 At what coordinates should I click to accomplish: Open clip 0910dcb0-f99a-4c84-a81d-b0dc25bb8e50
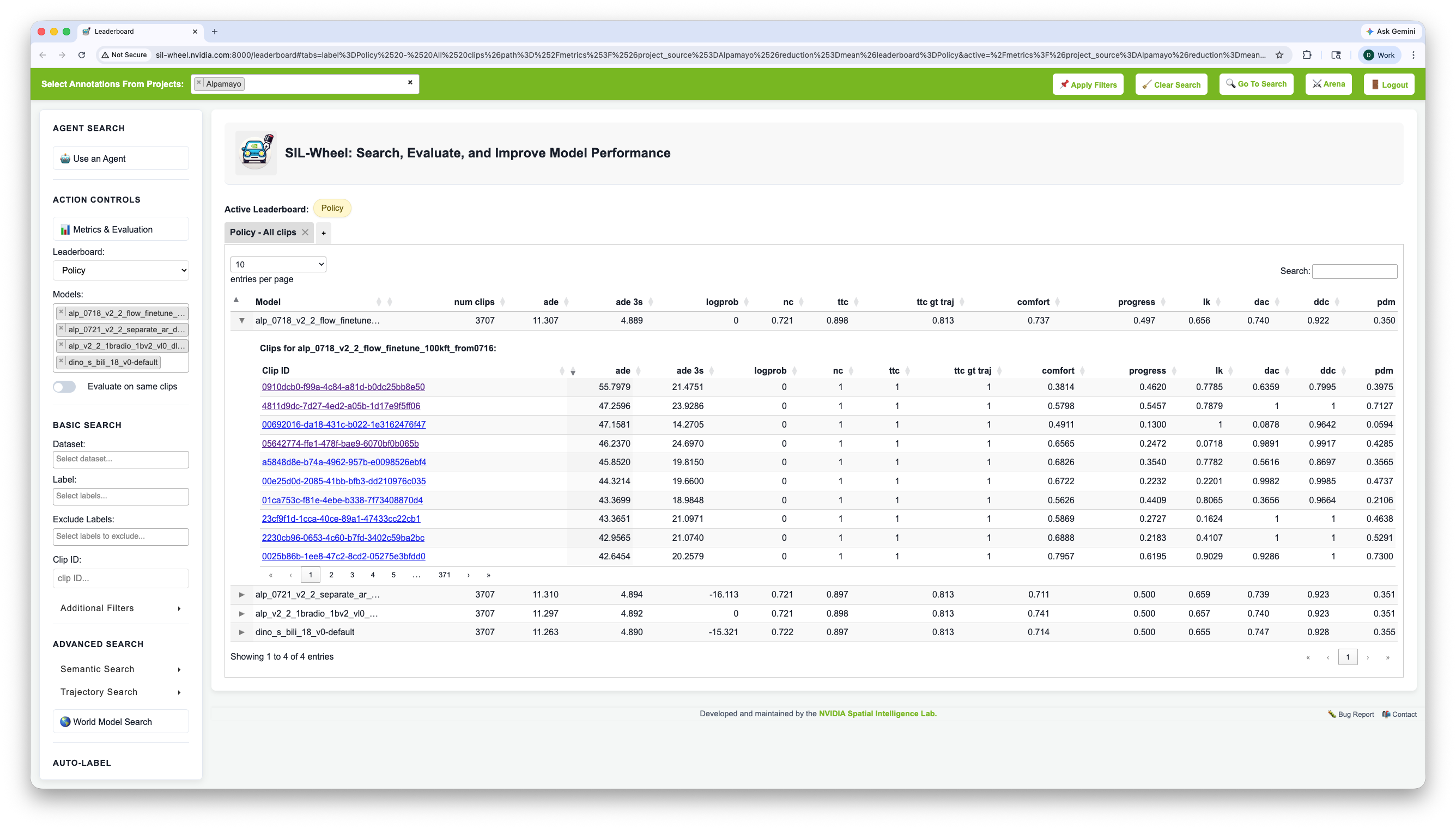pyautogui.click(x=343, y=387)
